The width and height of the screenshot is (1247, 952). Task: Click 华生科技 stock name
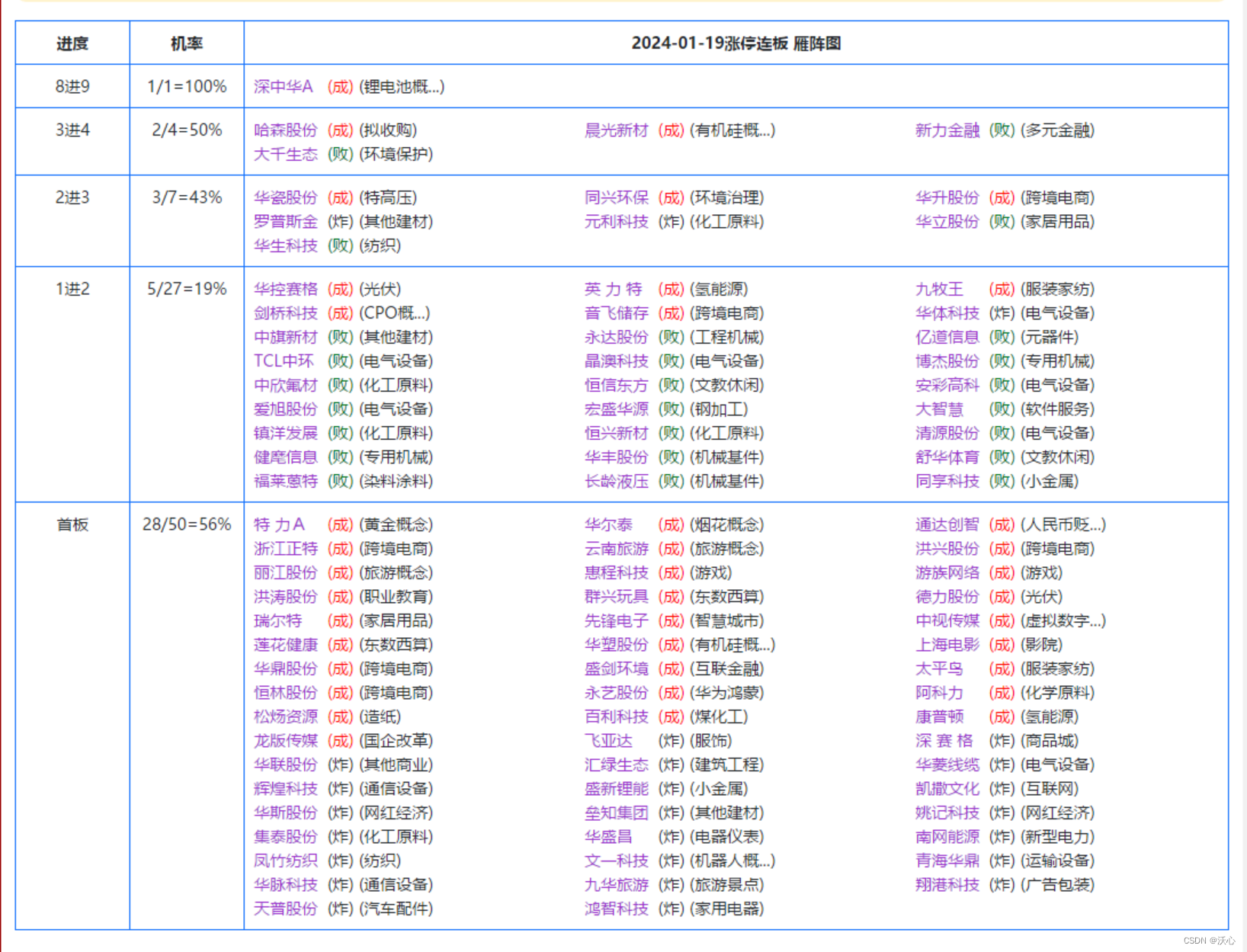[285, 245]
